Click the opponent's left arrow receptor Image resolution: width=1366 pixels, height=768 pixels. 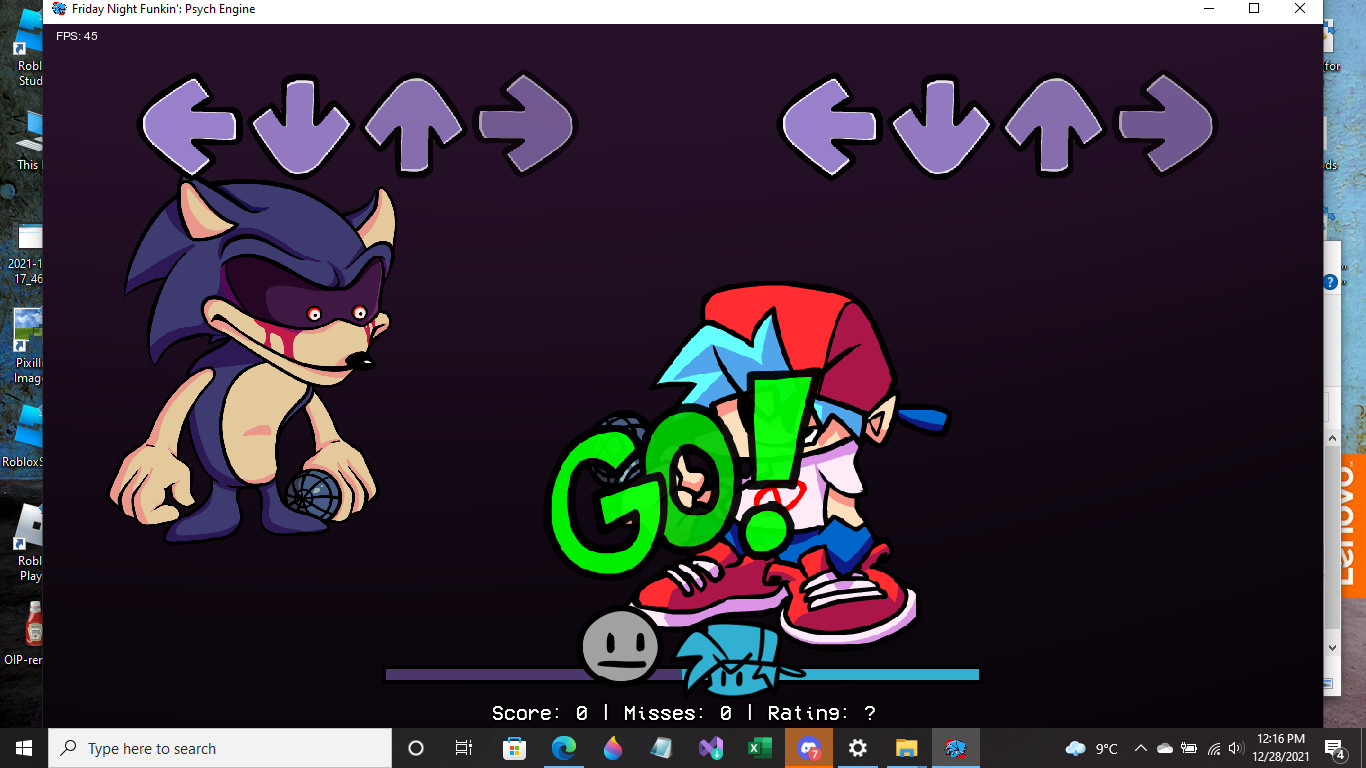(x=190, y=126)
